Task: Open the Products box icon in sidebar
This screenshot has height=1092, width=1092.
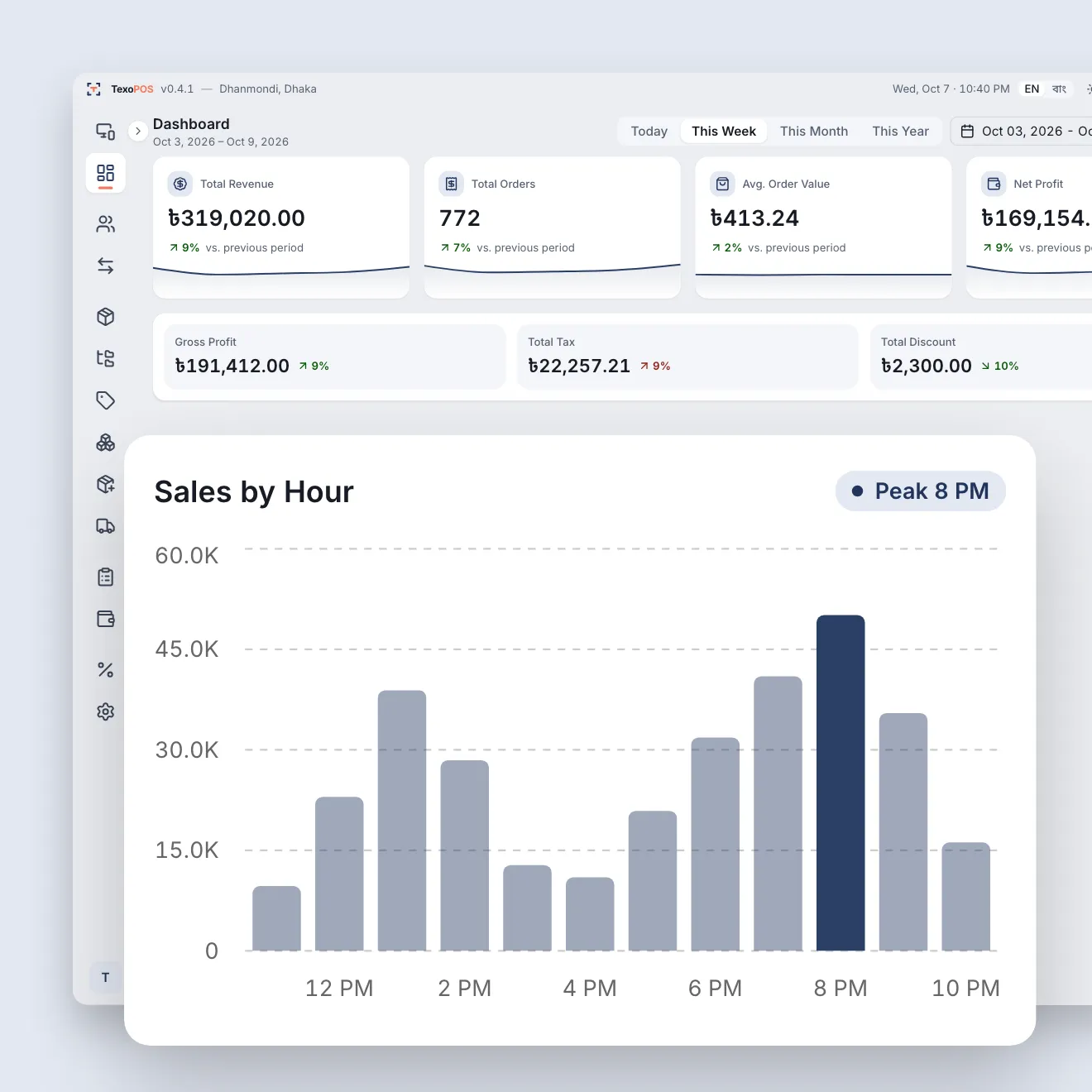Action: coord(105,317)
